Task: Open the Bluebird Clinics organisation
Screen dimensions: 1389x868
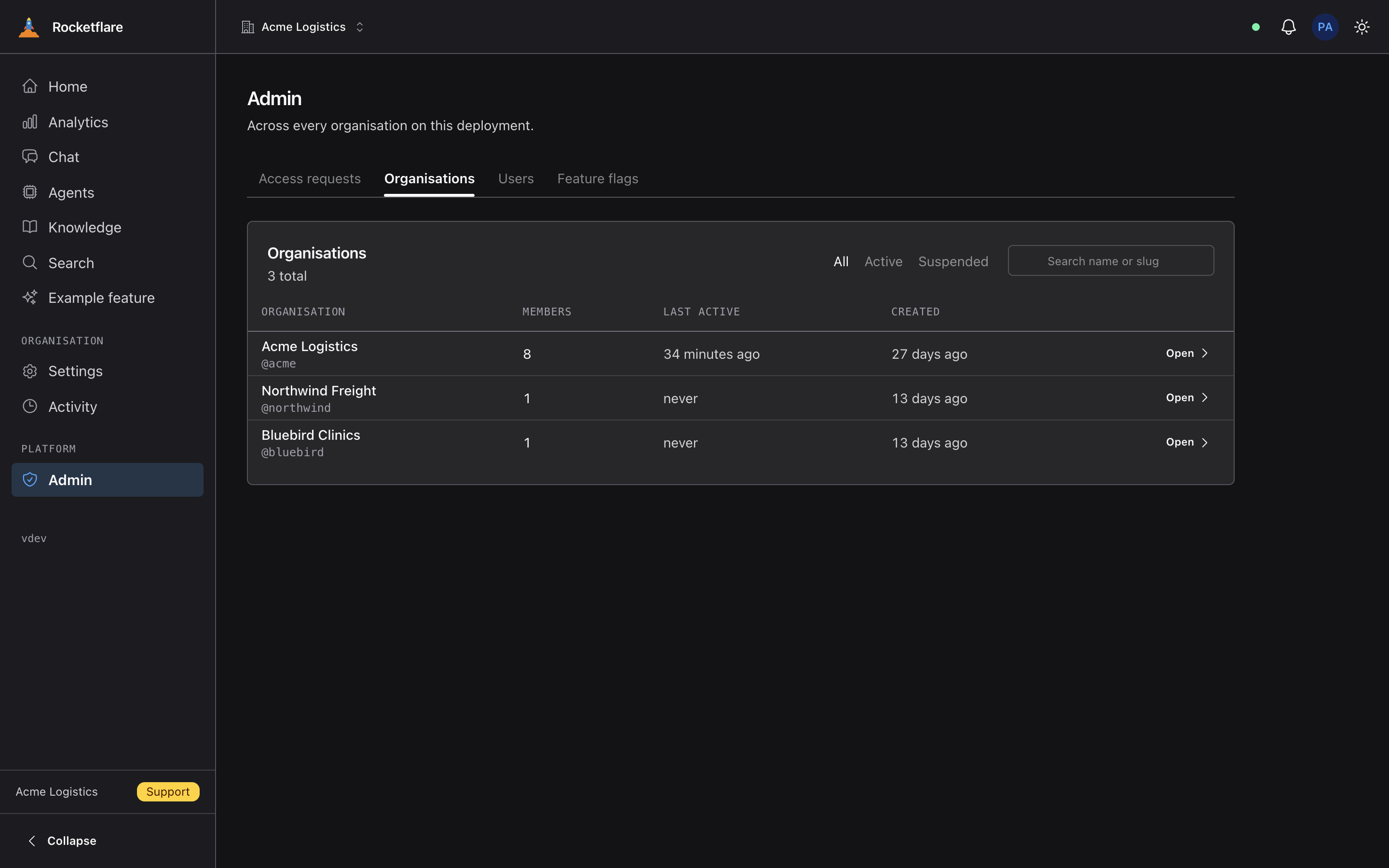Action: (x=1187, y=442)
